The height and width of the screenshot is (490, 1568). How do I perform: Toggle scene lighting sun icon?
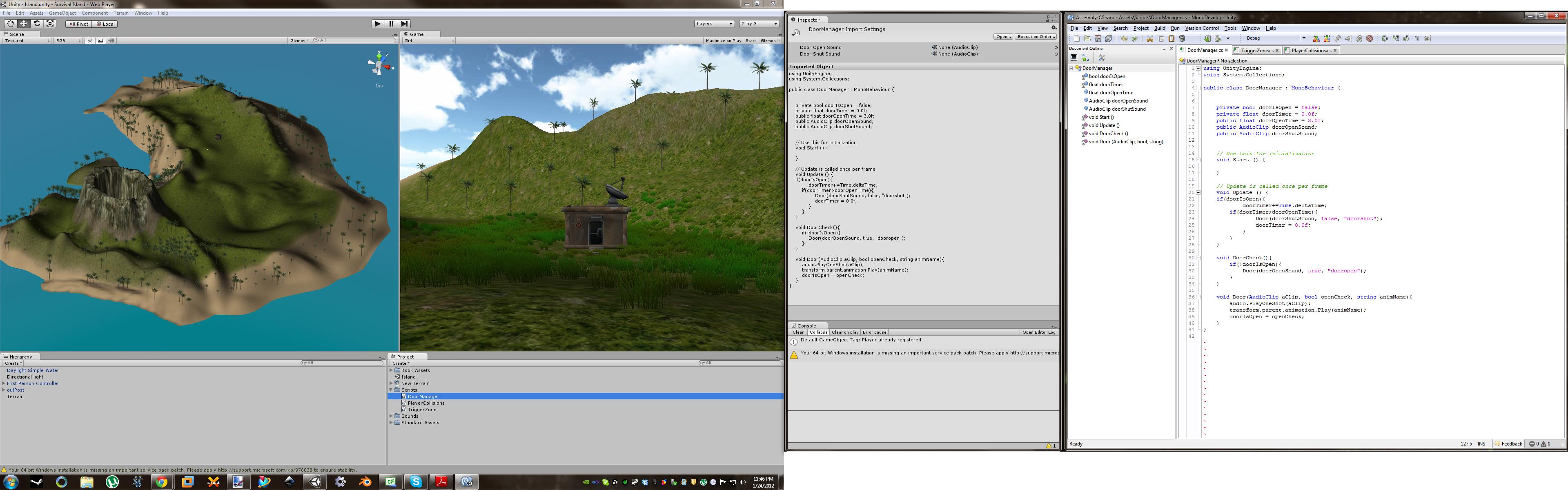(x=89, y=41)
